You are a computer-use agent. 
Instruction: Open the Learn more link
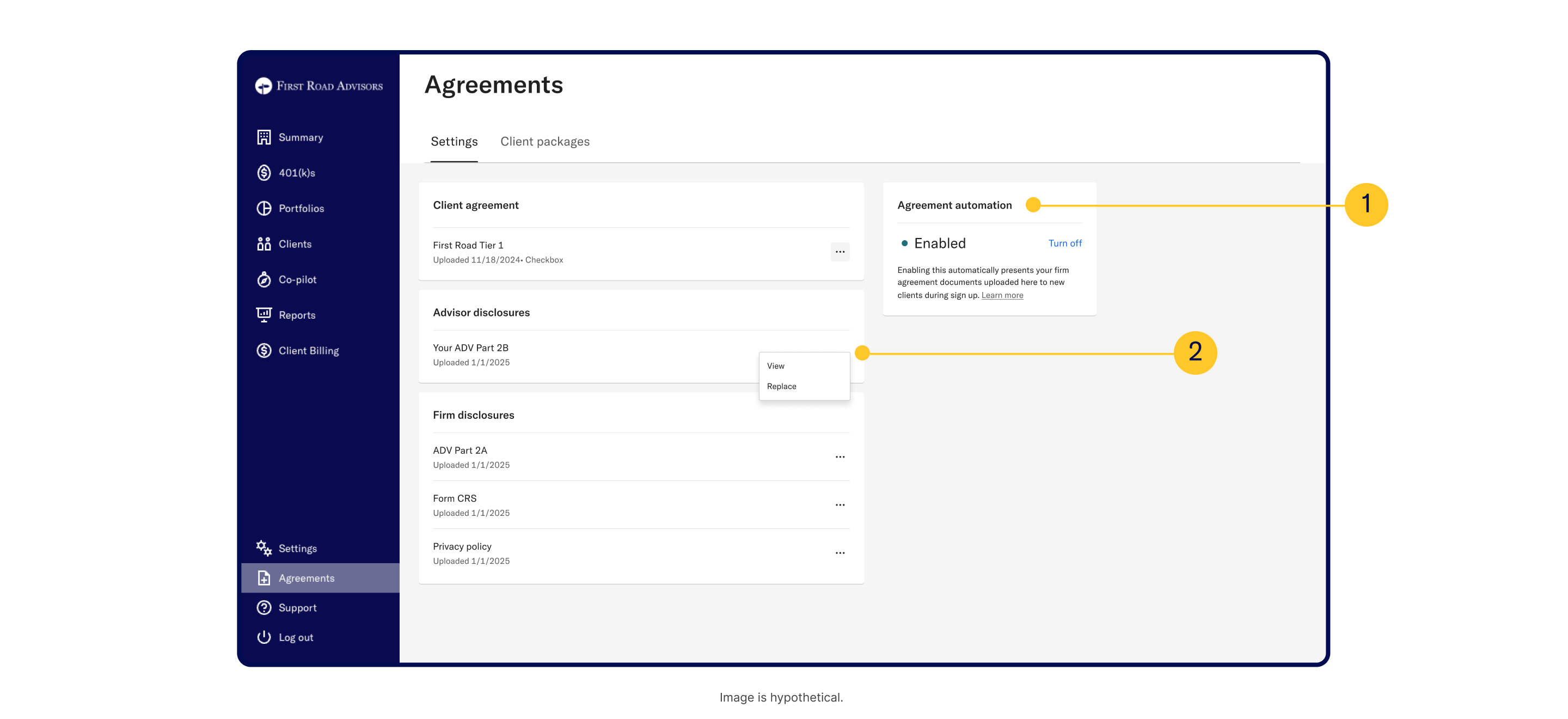1002,295
